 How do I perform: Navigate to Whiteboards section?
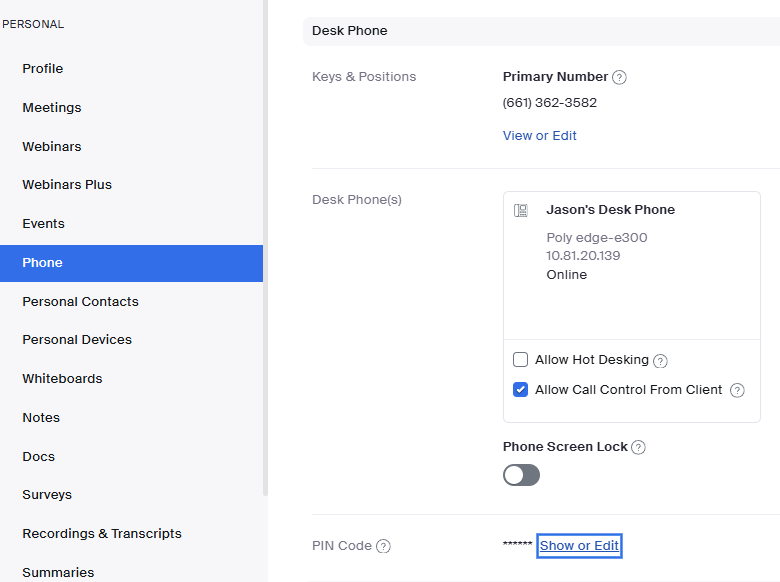tap(62, 379)
